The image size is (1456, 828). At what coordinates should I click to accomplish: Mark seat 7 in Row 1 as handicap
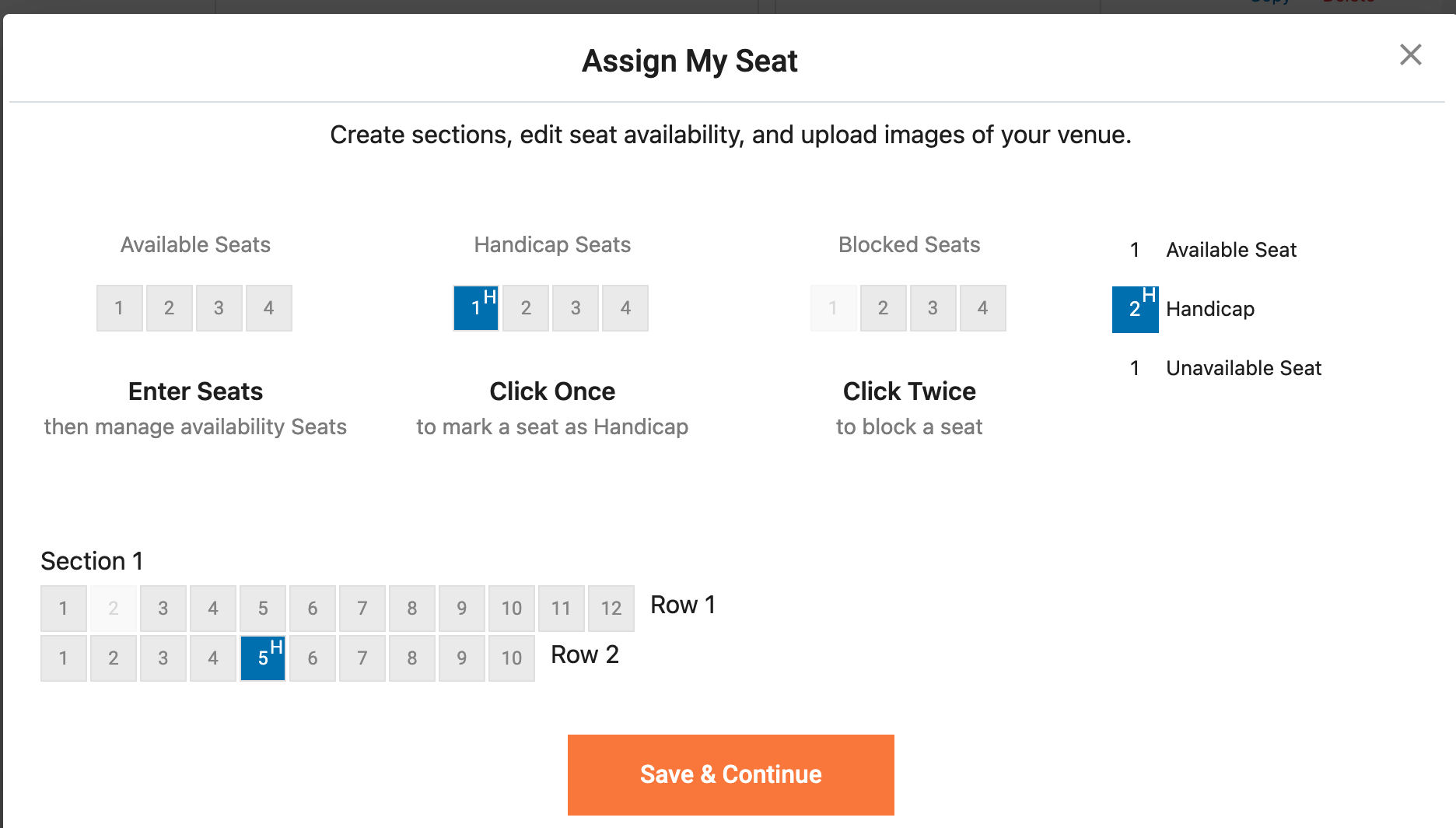tap(362, 608)
